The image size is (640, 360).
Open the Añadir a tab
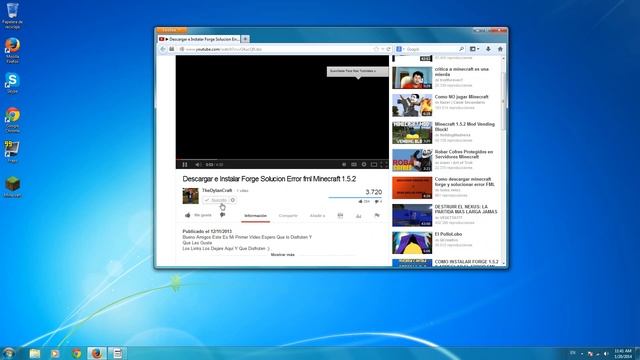pos(317,216)
